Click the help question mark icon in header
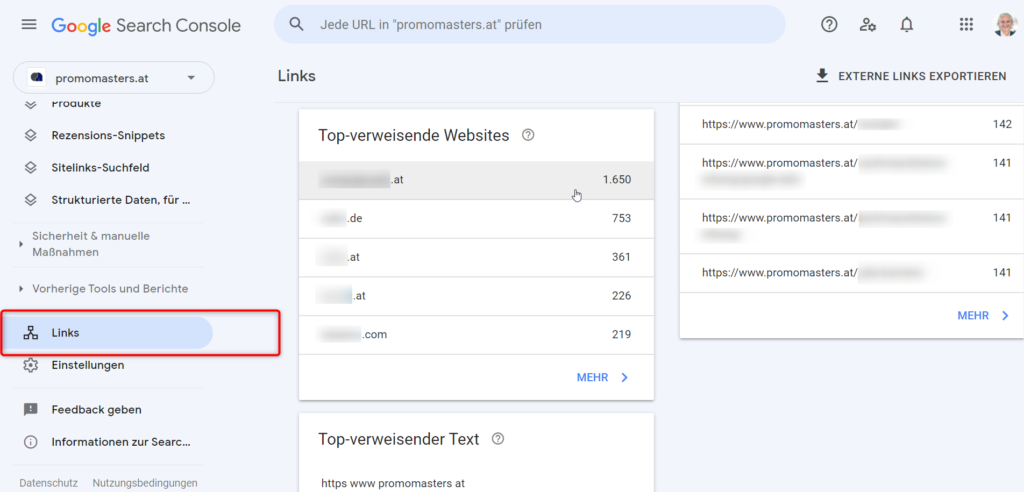The height and width of the screenshot is (492, 1024). [829, 24]
